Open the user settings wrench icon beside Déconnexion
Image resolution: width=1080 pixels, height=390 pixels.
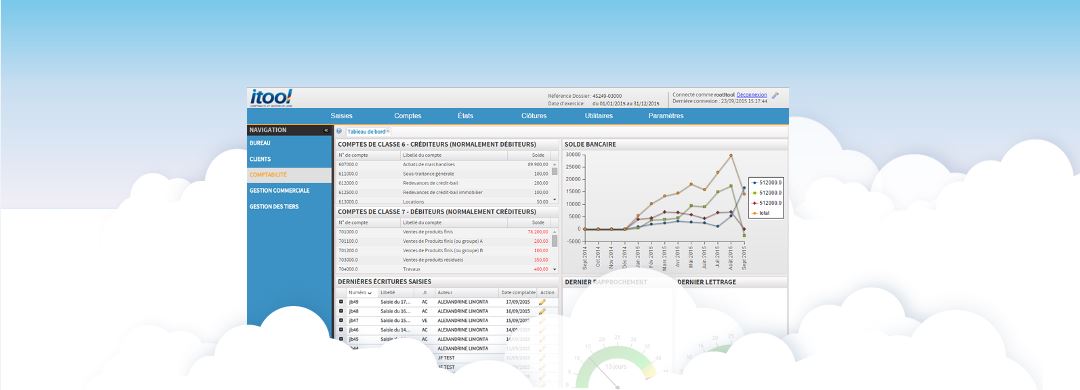coord(775,95)
